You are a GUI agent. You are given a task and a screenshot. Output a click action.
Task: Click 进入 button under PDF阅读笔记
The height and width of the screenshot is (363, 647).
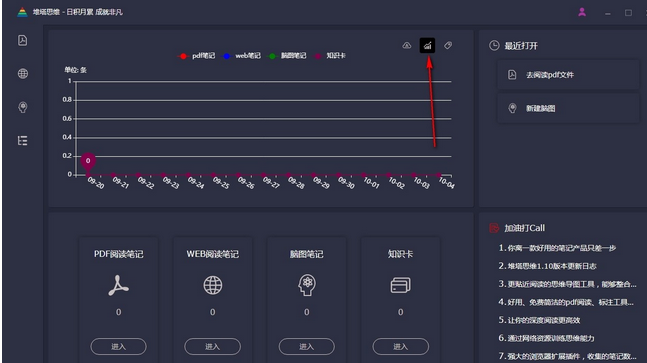click(118, 346)
